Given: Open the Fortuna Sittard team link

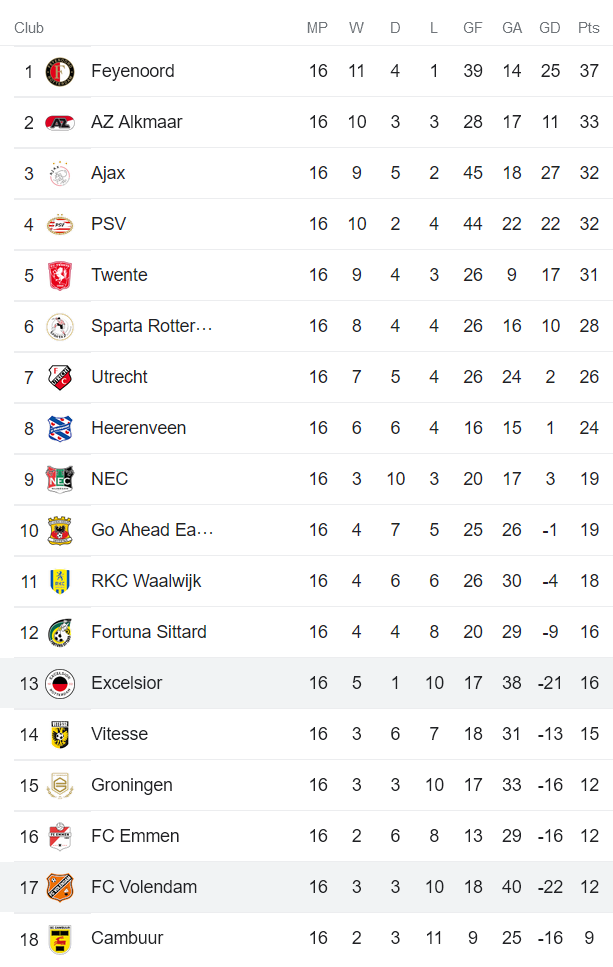Looking at the screenshot, I should 149,632.
